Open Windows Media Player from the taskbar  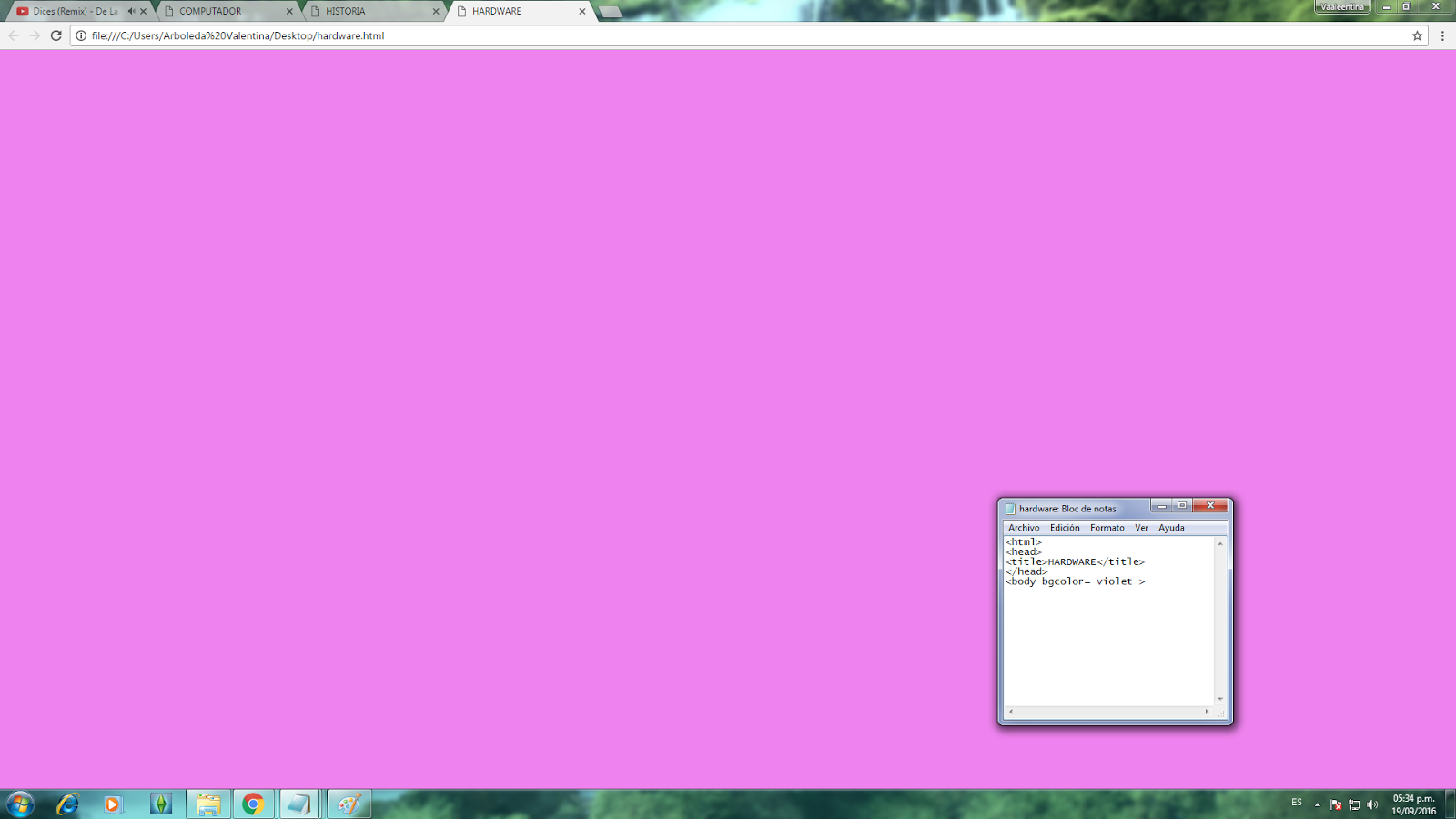coord(113,804)
